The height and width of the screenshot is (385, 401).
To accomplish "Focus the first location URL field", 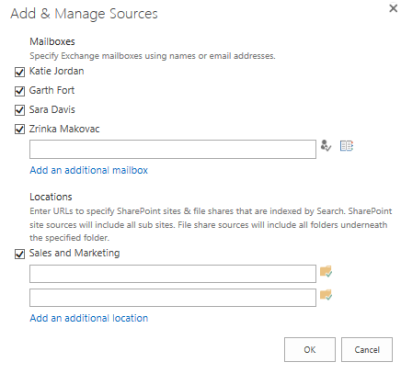I will coord(173,274).
